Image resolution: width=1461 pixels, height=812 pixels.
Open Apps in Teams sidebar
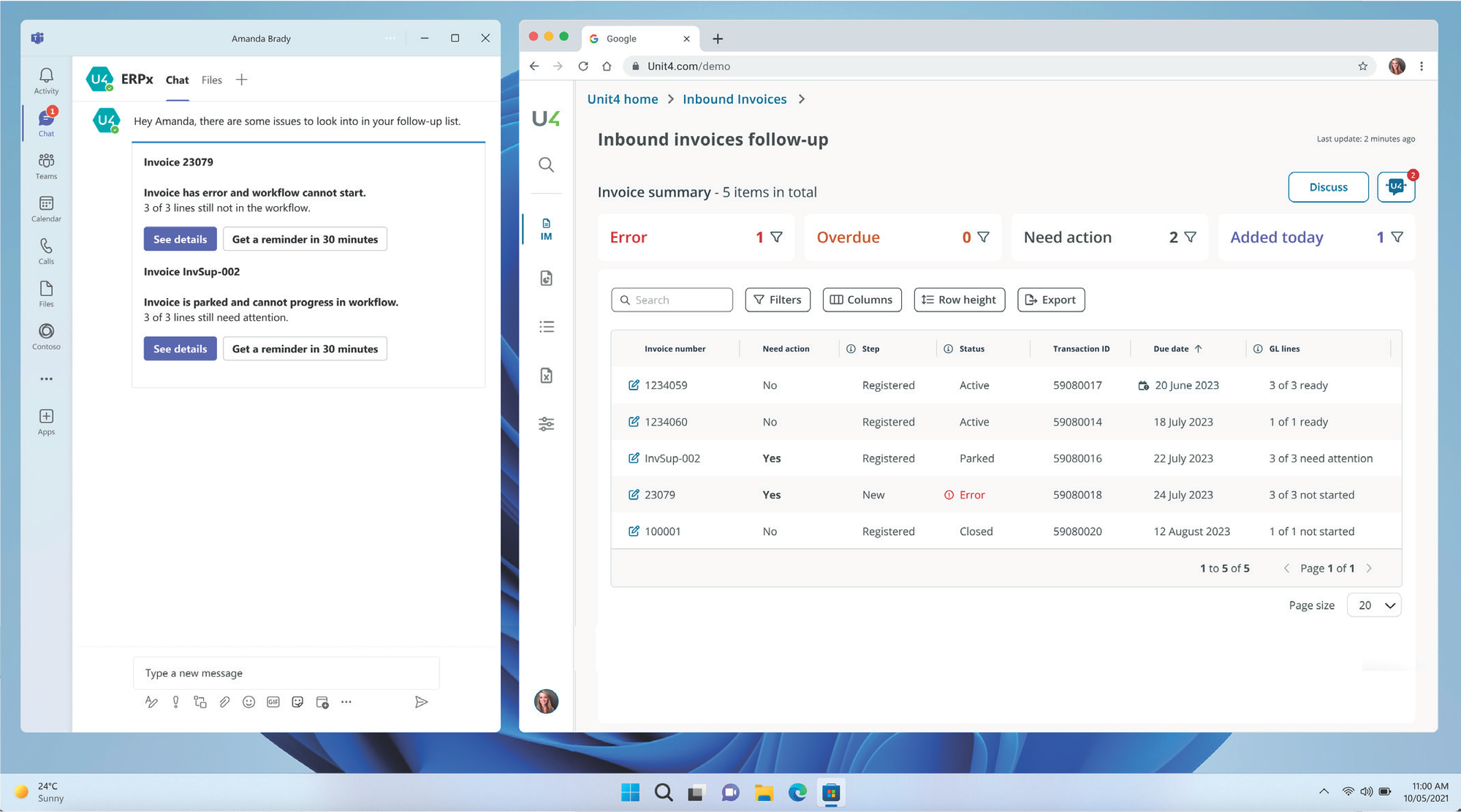click(46, 422)
